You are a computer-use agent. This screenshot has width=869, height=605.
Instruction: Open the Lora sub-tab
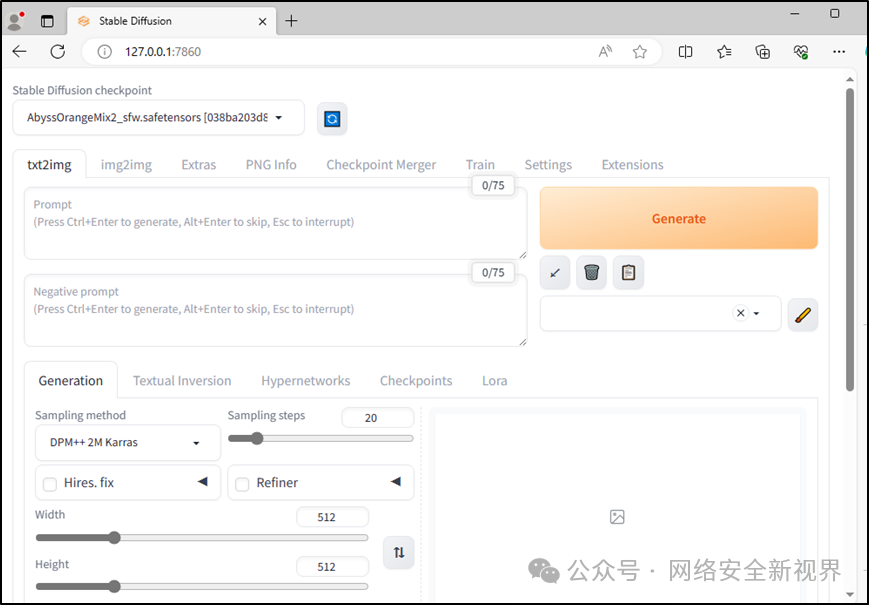click(494, 381)
